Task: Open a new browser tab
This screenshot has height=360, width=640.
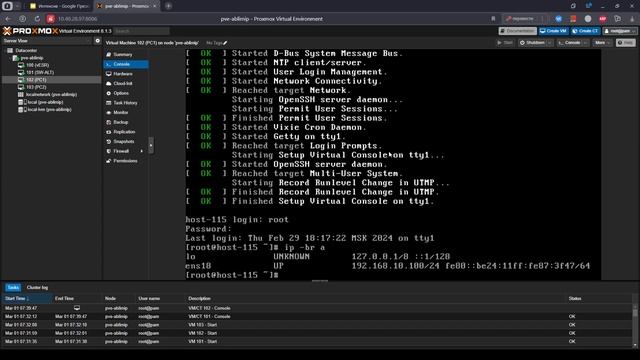Action: tap(168, 6)
